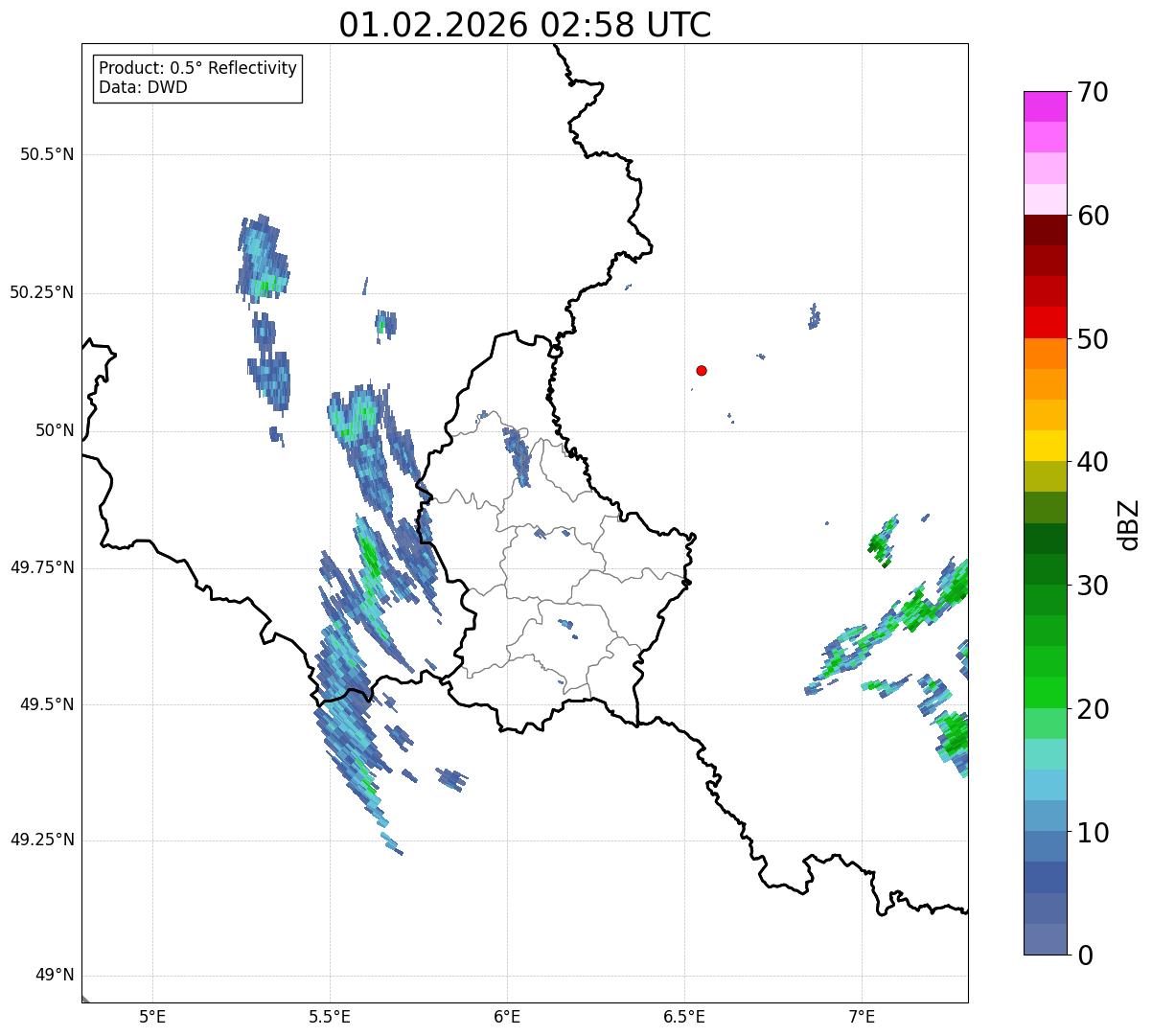The width and height of the screenshot is (1152, 1036).
Task: Click the 5.5°E longitude label
Action: pyautogui.click(x=330, y=1017)
